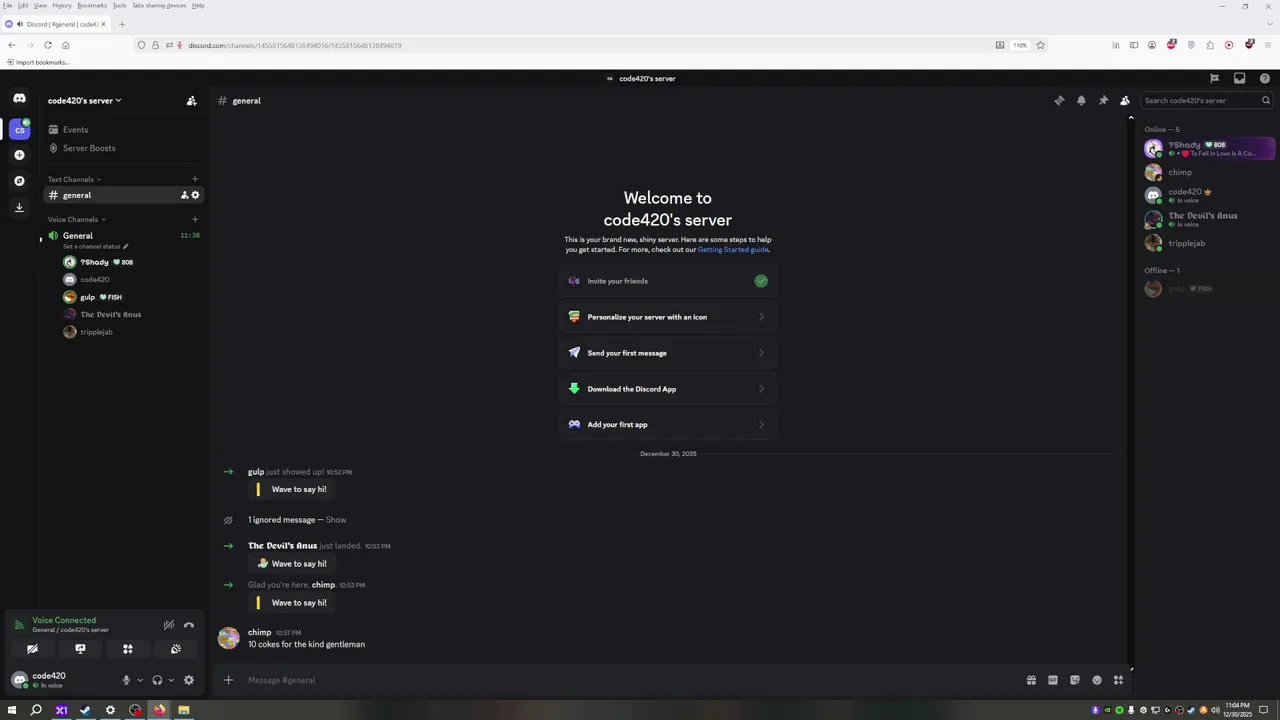The image size is (1280, 720).
Task: Click Add your first app item
Action: click(668, 425)
